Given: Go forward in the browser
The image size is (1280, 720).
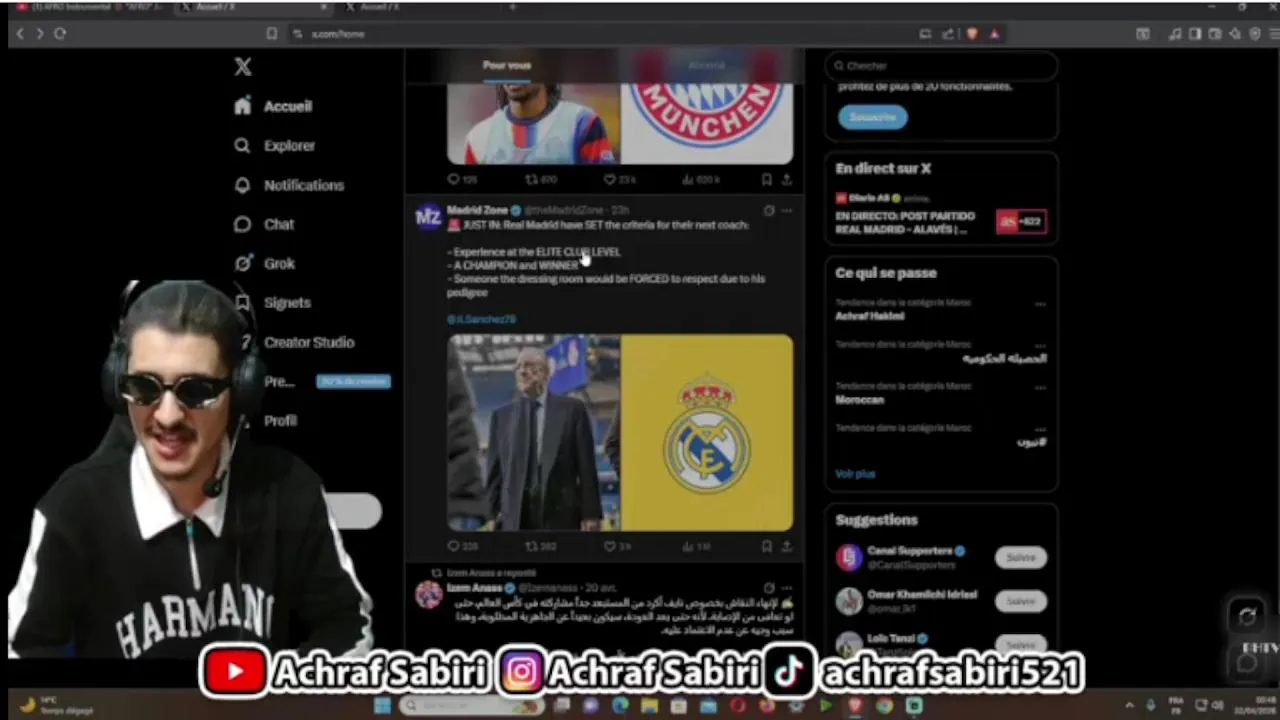Looking at the screenshot, I should [39, 33].
